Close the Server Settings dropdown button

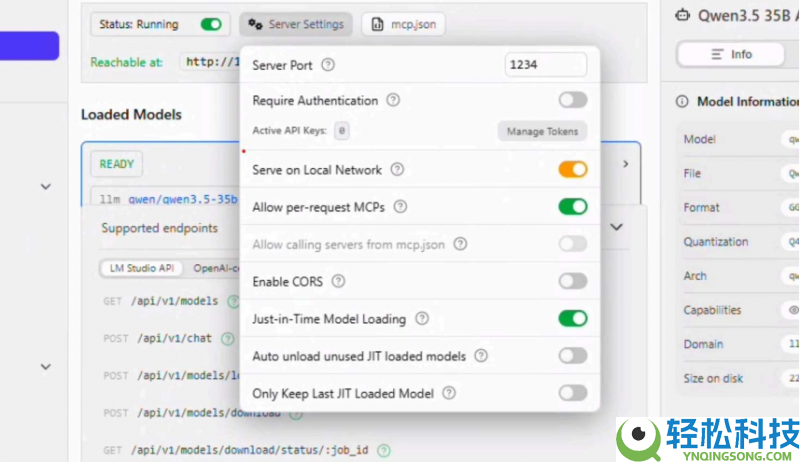click(x=296, y=24)
